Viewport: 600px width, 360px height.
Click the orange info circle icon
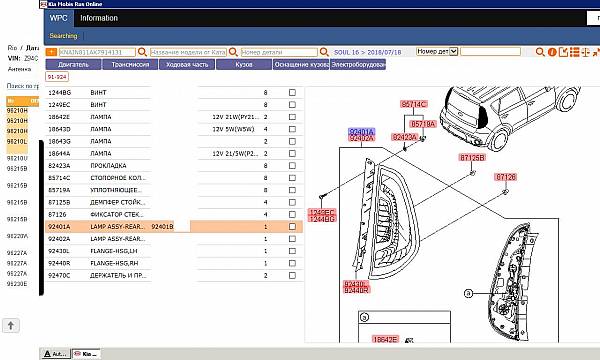pos(552,52)
